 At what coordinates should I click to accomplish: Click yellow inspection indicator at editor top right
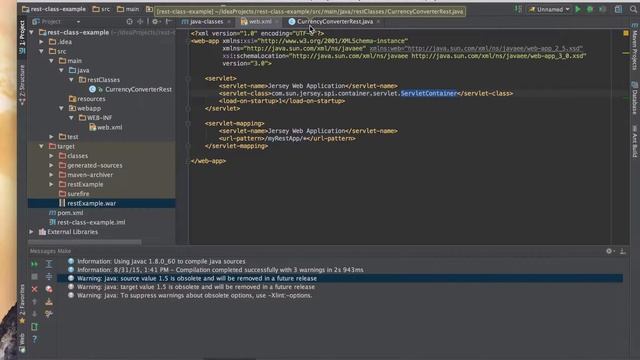(x=626, y=33)
